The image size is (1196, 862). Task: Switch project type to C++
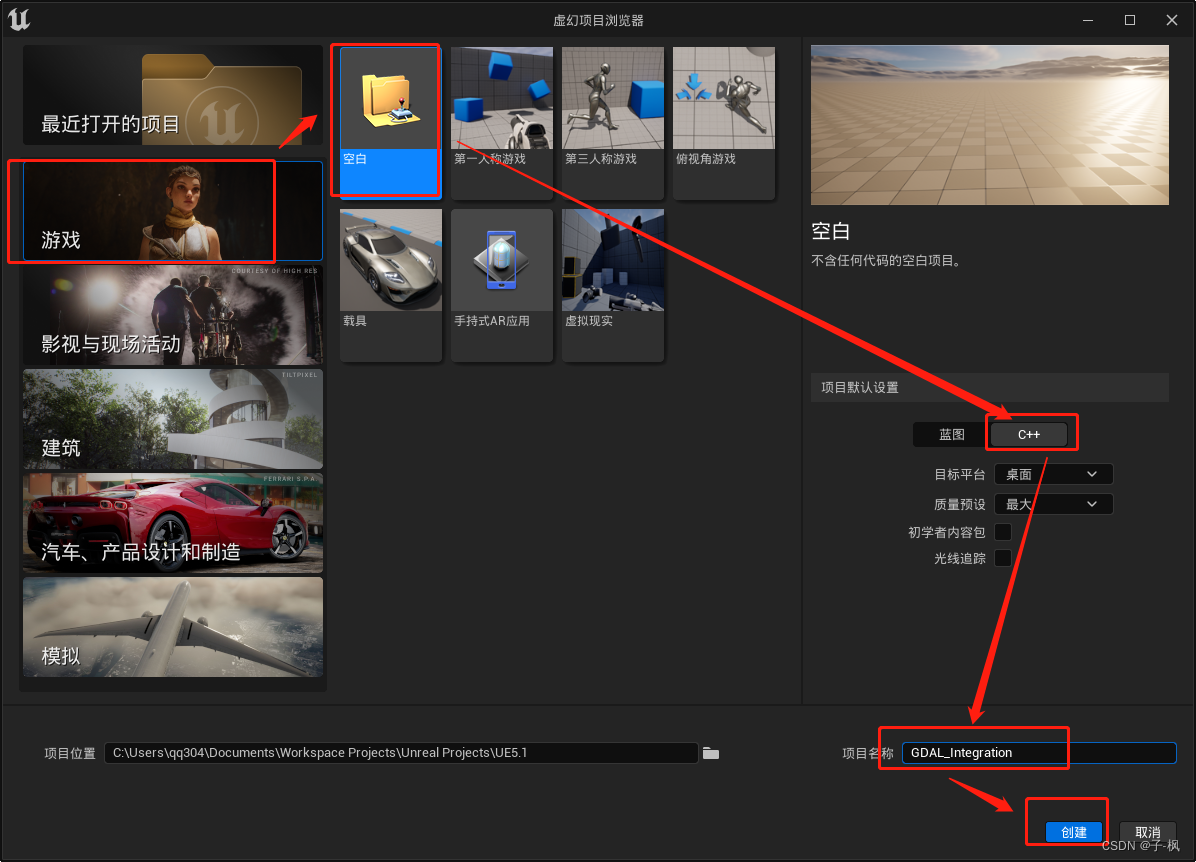tap(1028, 434)
